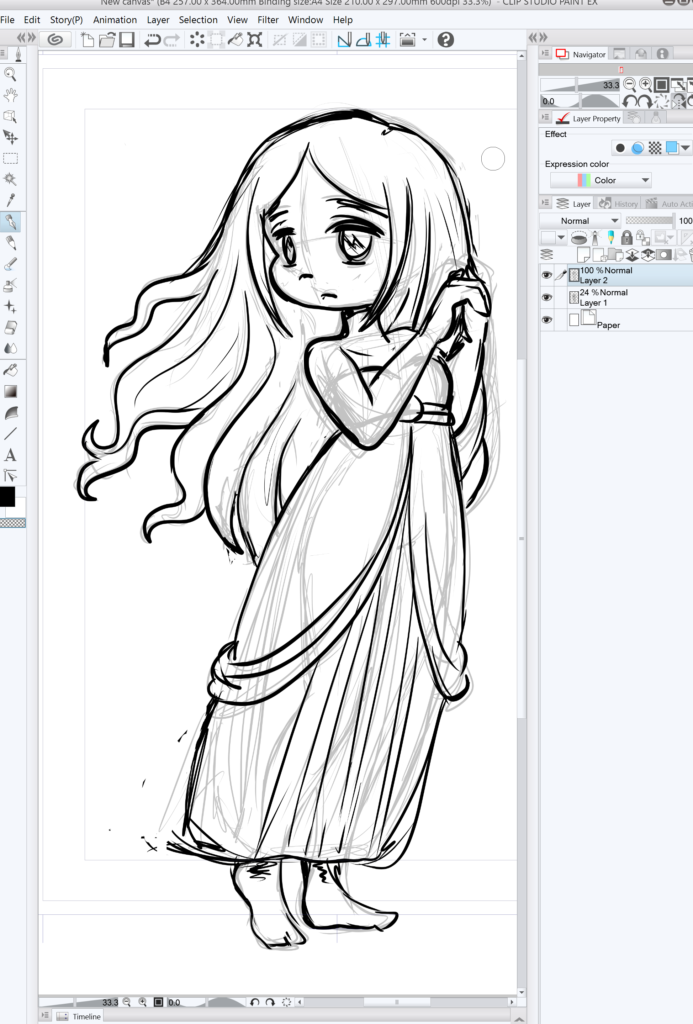The image size is (693, 1024).
Task: Select the Gradient tool
Action: 10,391
